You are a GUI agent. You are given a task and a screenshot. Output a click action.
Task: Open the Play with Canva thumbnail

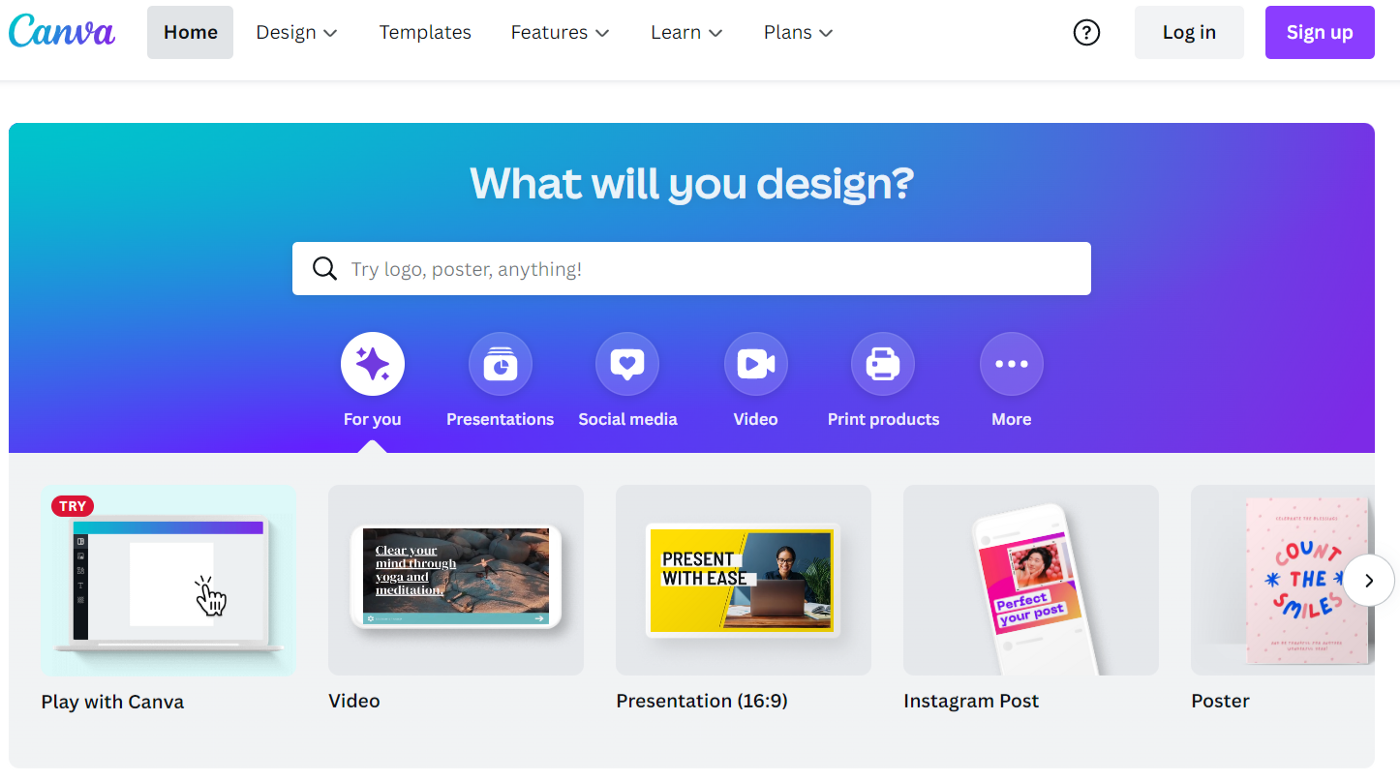[x=168, y=580]
